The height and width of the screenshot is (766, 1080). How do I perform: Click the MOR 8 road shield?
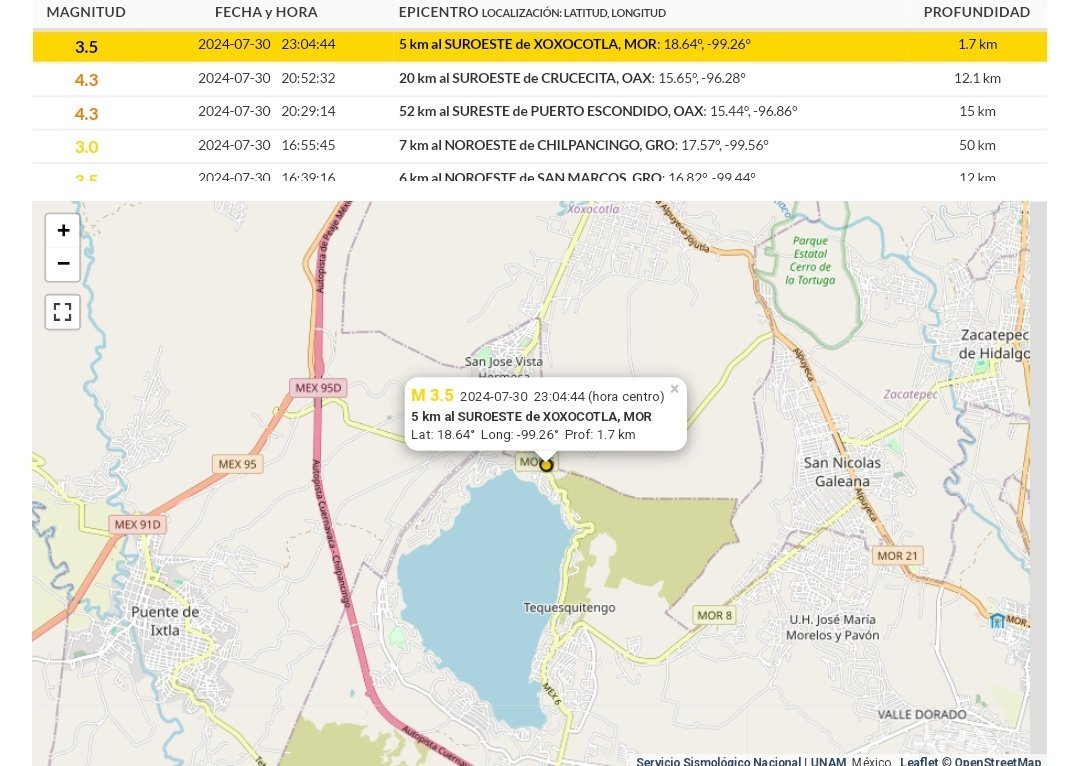click(714, 615)
